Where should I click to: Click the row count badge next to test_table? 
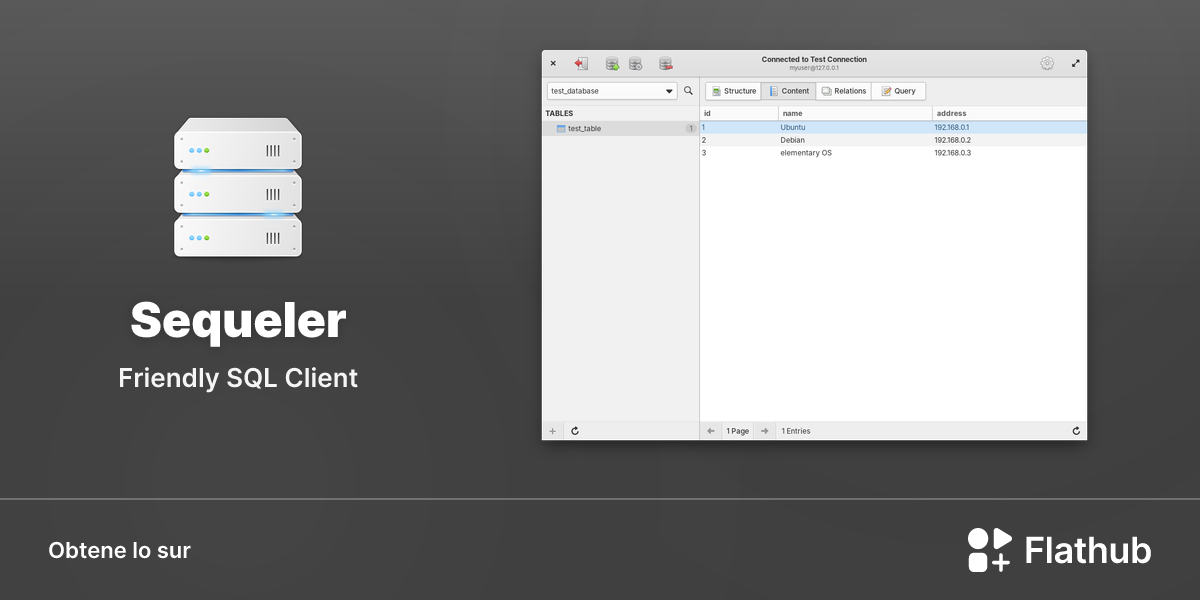(x=690, y=128)
